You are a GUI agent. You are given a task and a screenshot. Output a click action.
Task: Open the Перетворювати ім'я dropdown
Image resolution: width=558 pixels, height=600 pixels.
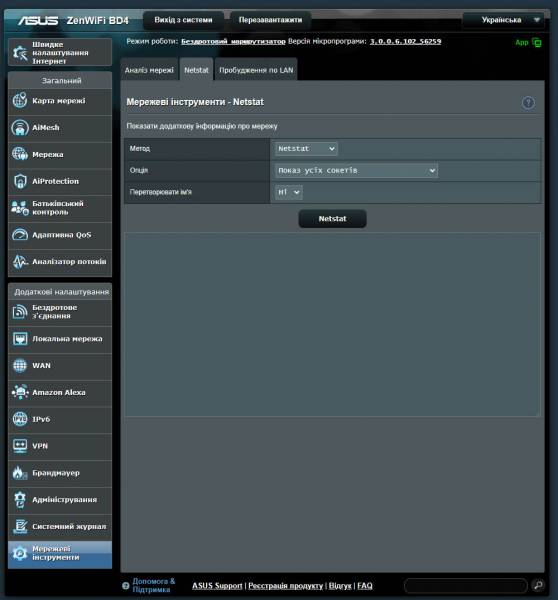click(289, 192)
